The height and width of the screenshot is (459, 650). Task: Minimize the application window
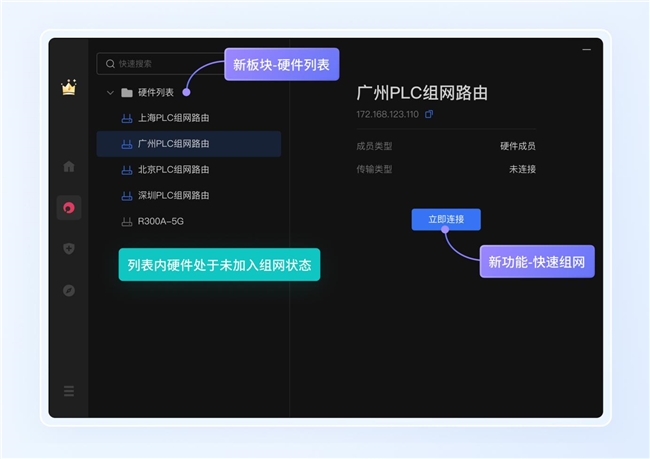click(x=586, y=49)
